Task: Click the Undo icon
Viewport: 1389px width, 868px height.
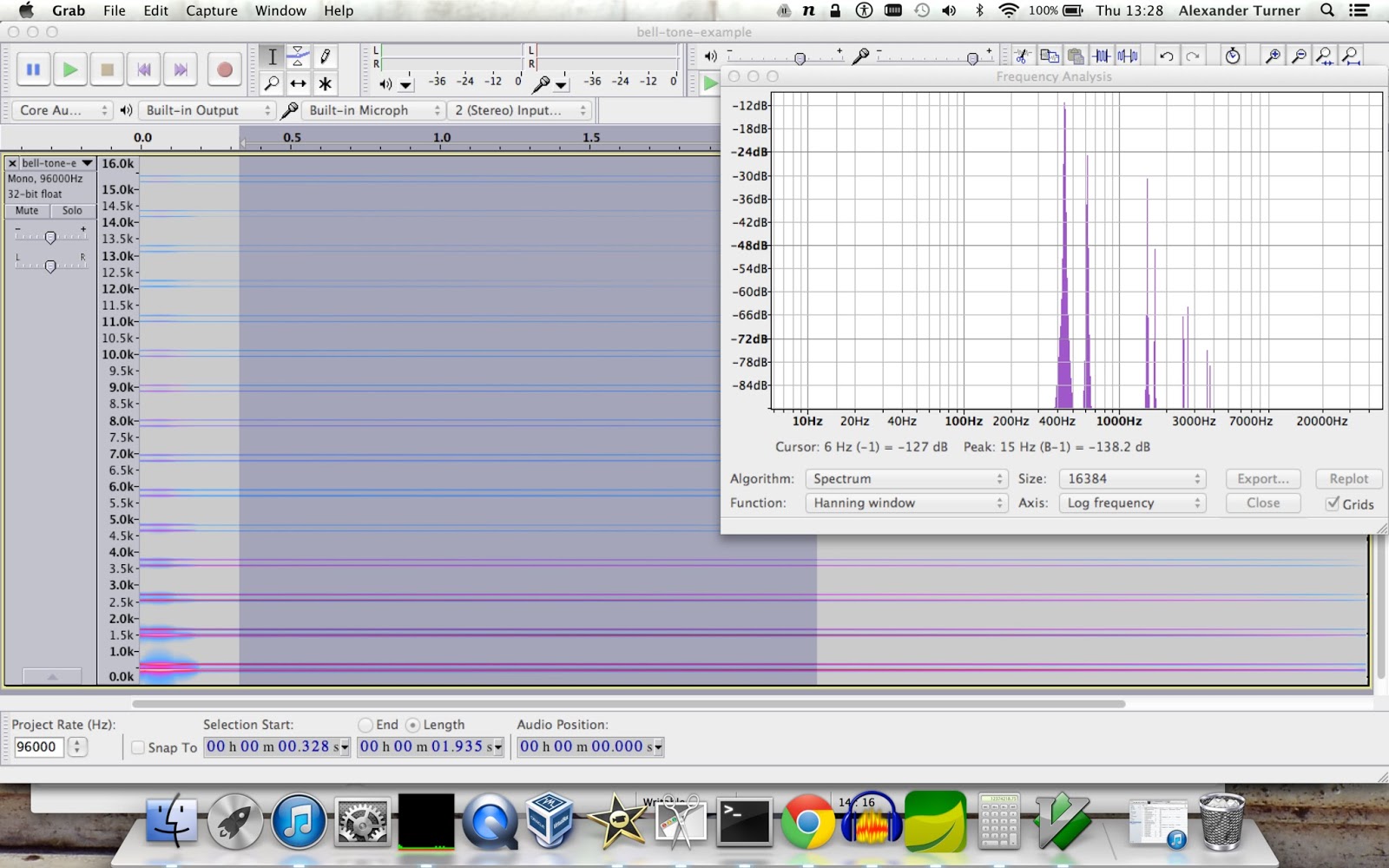Action: click(1165, 55)
